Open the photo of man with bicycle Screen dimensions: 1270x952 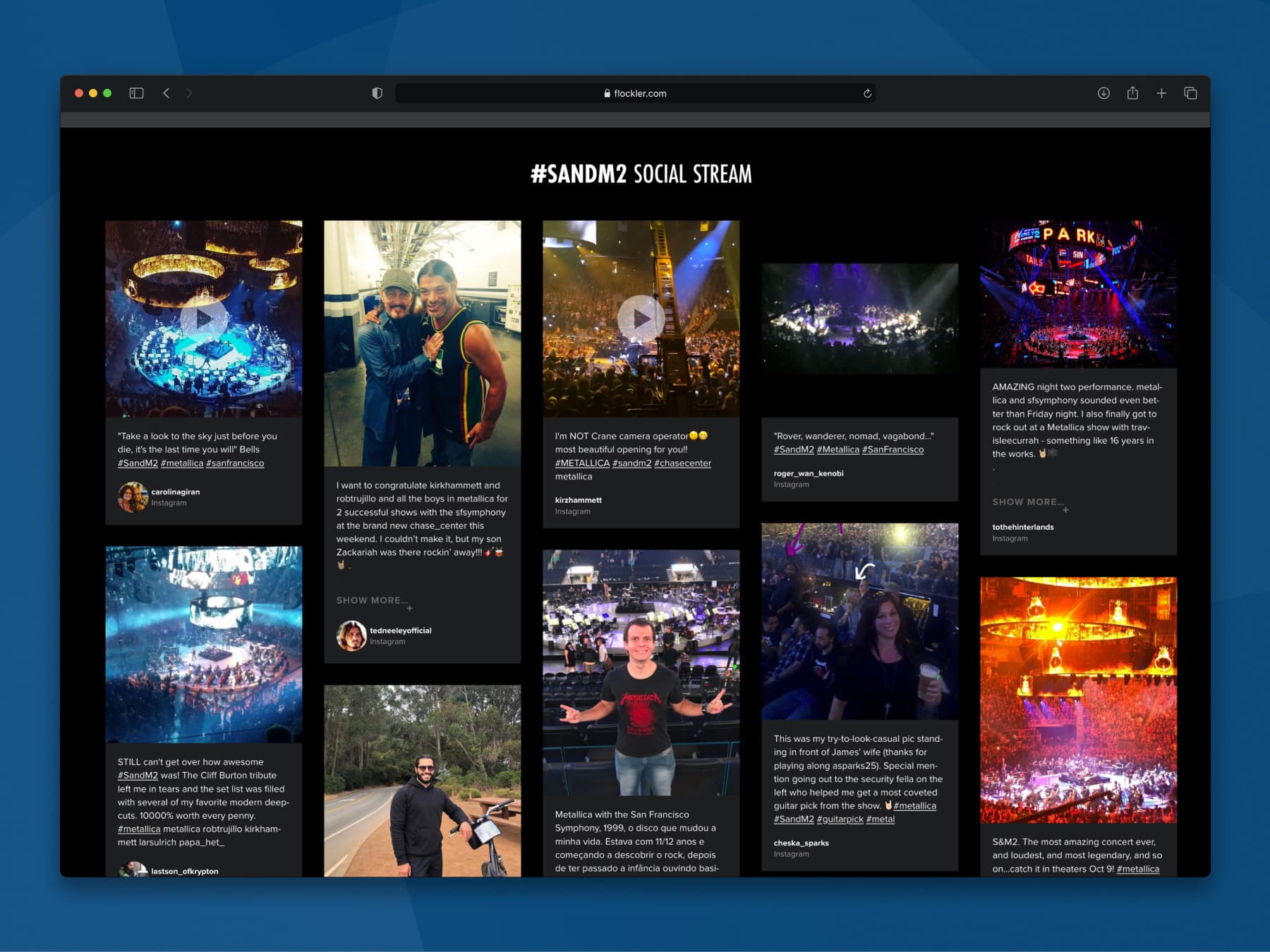click(422, 781)
